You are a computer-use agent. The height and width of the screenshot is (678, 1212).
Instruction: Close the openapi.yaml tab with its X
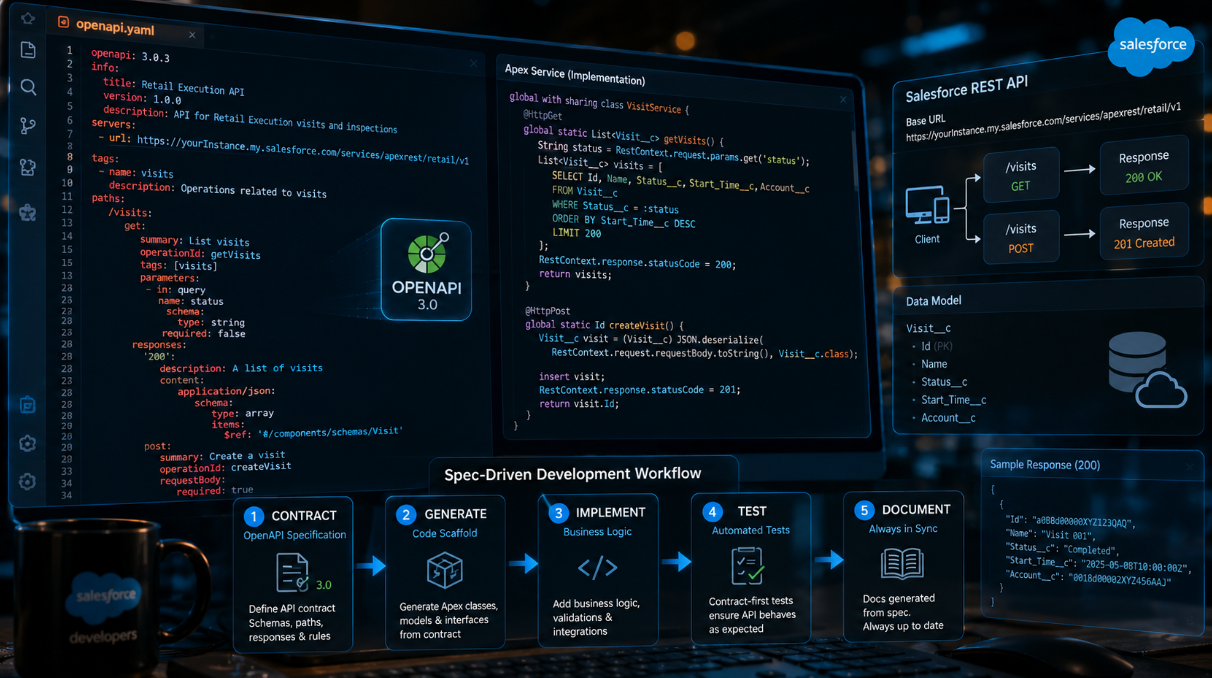pos(192,35)
